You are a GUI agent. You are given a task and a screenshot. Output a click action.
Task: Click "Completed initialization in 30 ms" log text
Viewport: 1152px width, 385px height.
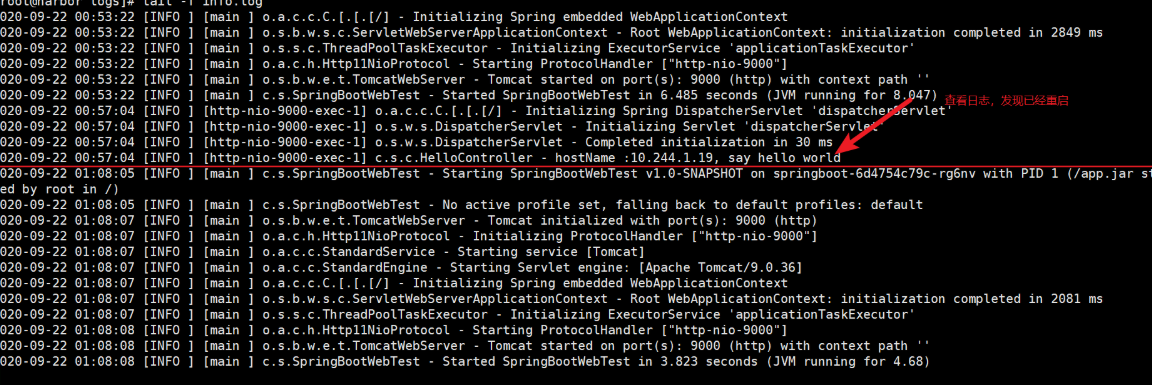[706, 142]
